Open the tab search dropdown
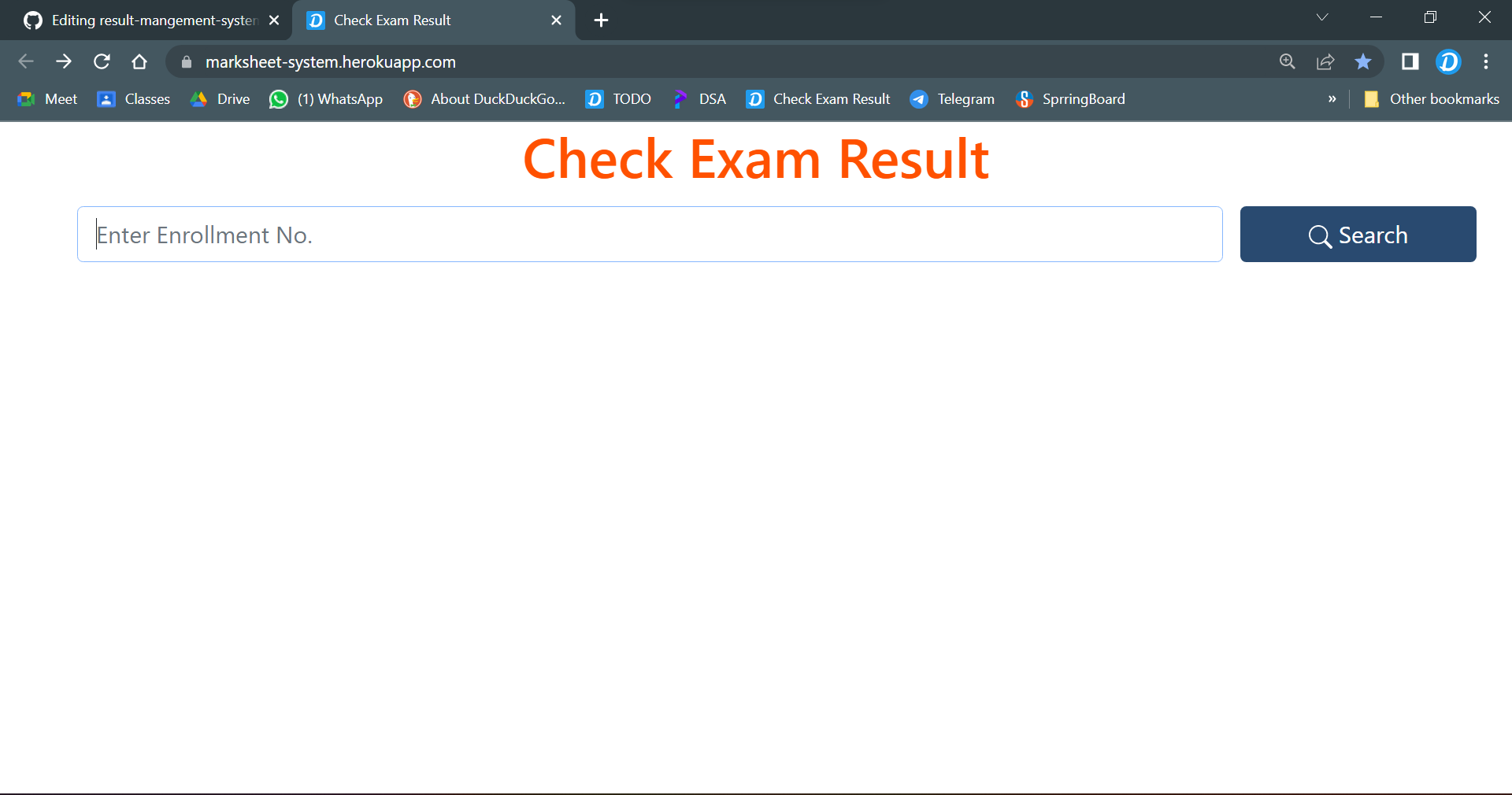 (1322, 17)
